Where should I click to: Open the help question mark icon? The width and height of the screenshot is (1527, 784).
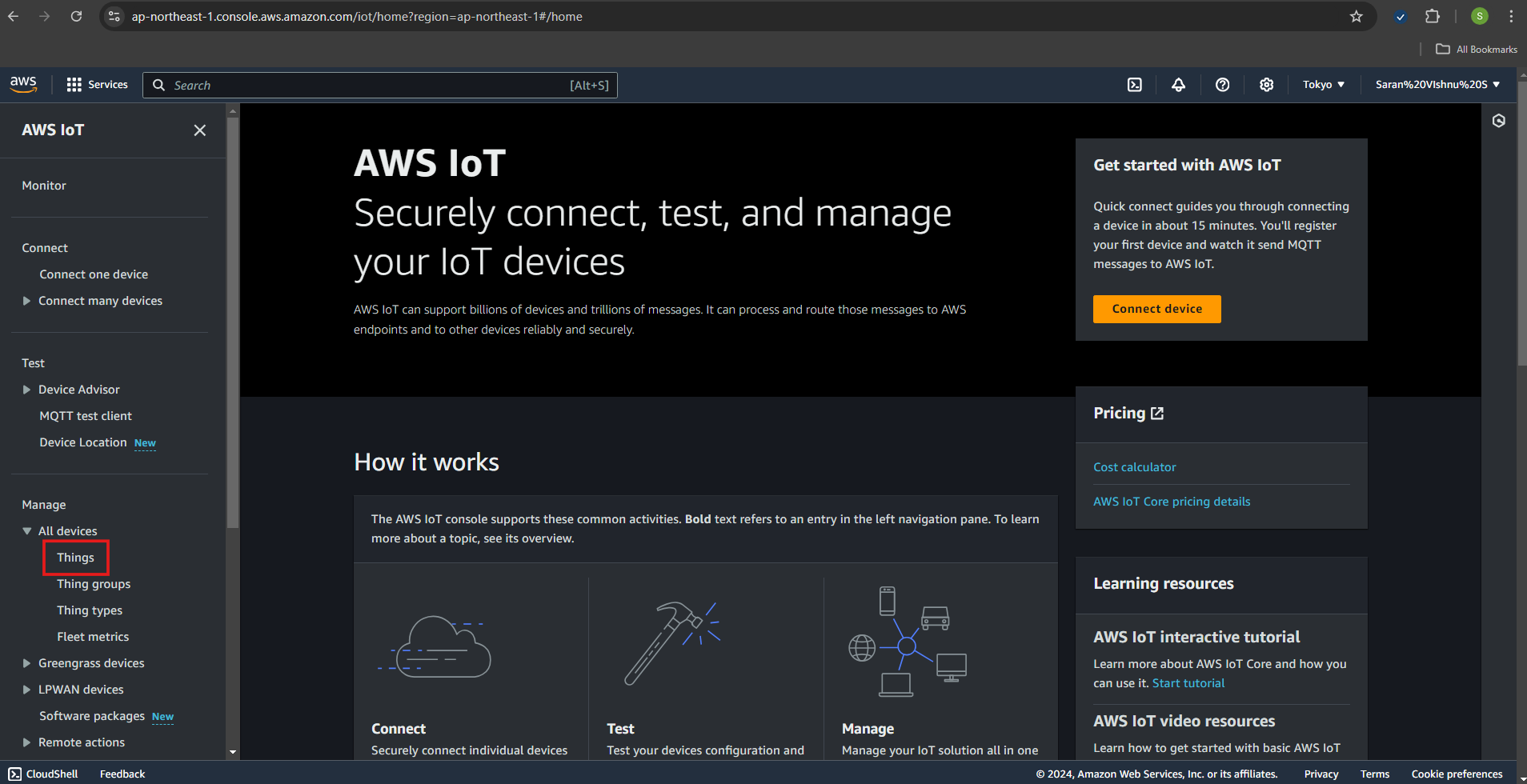[x=1222, y=85]
